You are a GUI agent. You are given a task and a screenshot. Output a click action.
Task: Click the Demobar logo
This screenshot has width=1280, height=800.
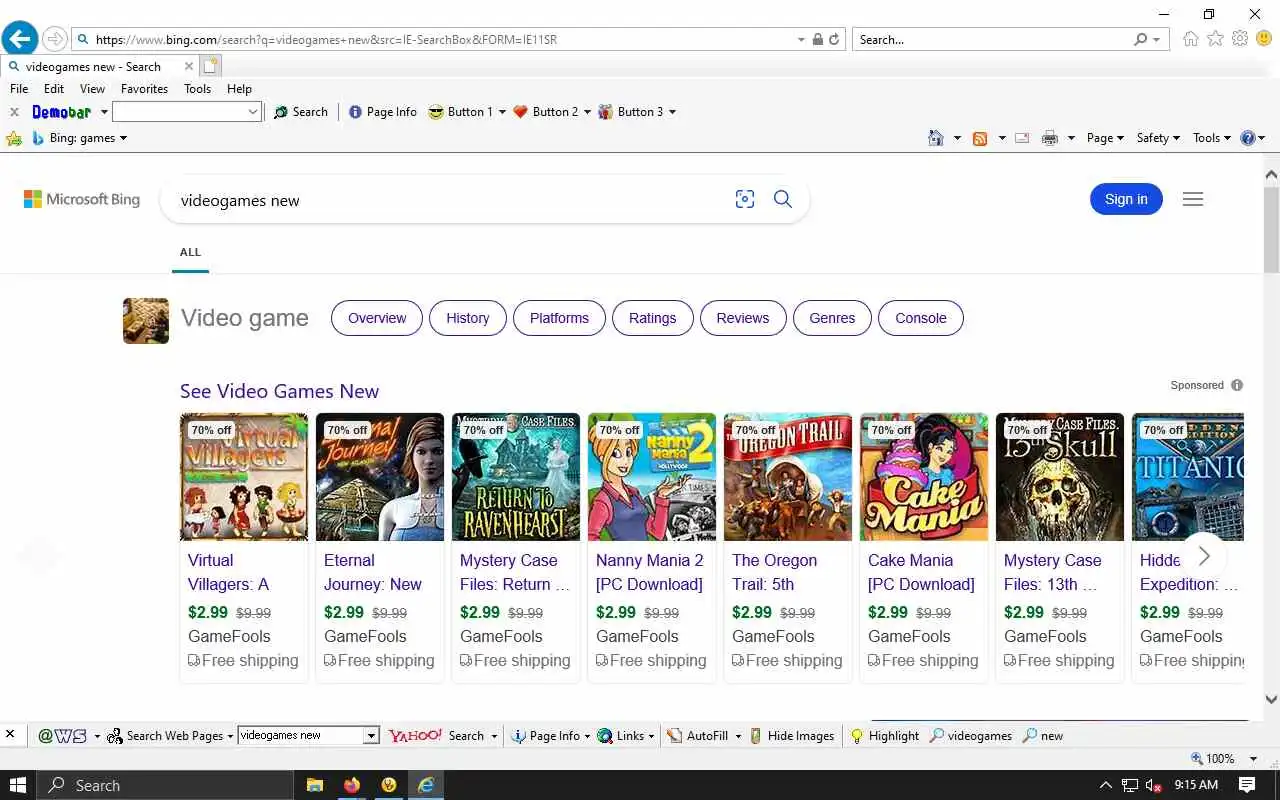coord(61,112)
